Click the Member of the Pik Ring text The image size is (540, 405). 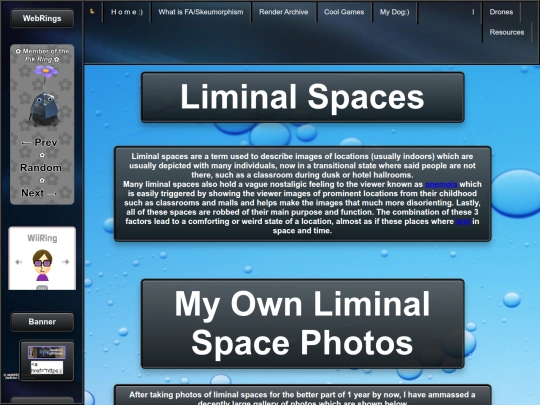(42, 55)
